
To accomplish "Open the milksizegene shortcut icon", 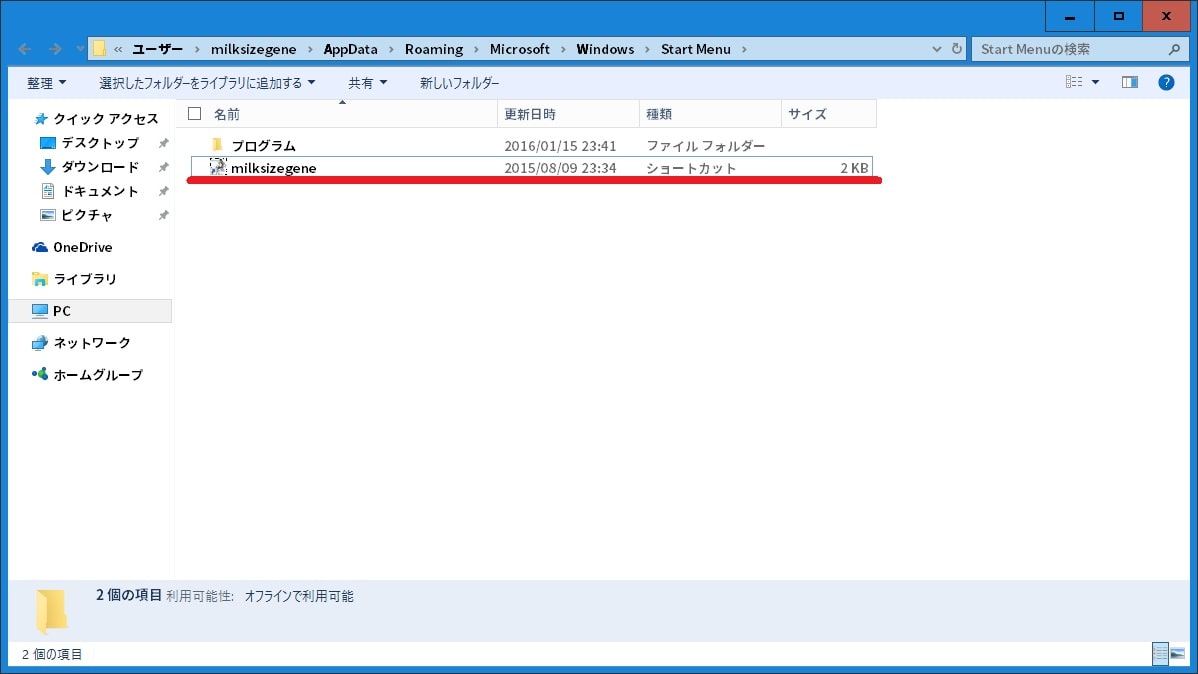I will [218, 168].
